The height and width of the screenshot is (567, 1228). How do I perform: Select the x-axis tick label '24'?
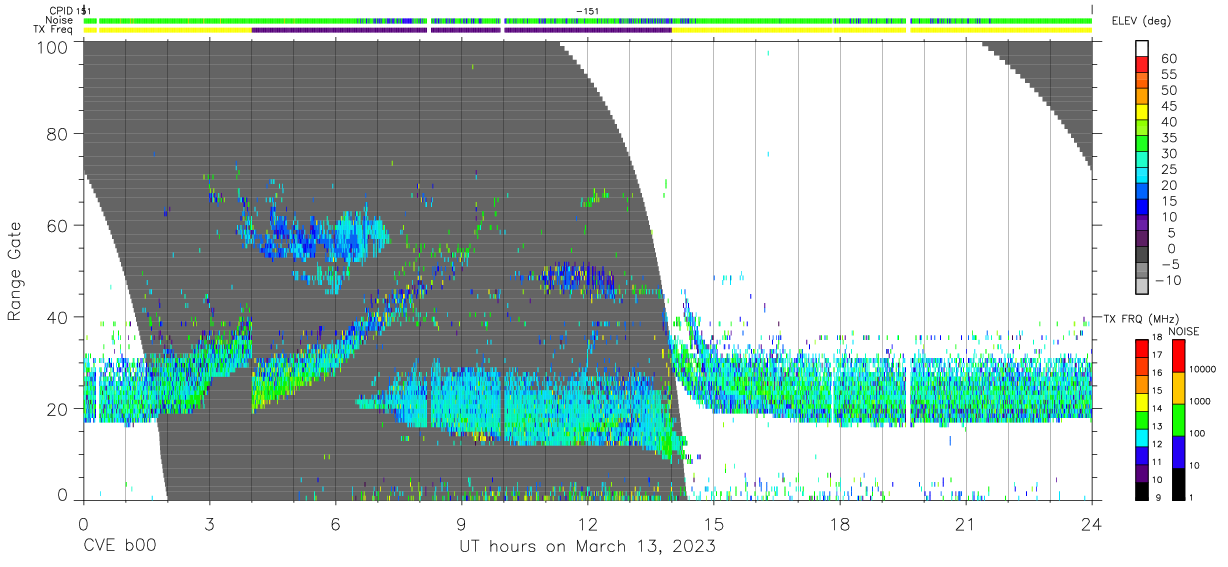tap(1091, 524)
